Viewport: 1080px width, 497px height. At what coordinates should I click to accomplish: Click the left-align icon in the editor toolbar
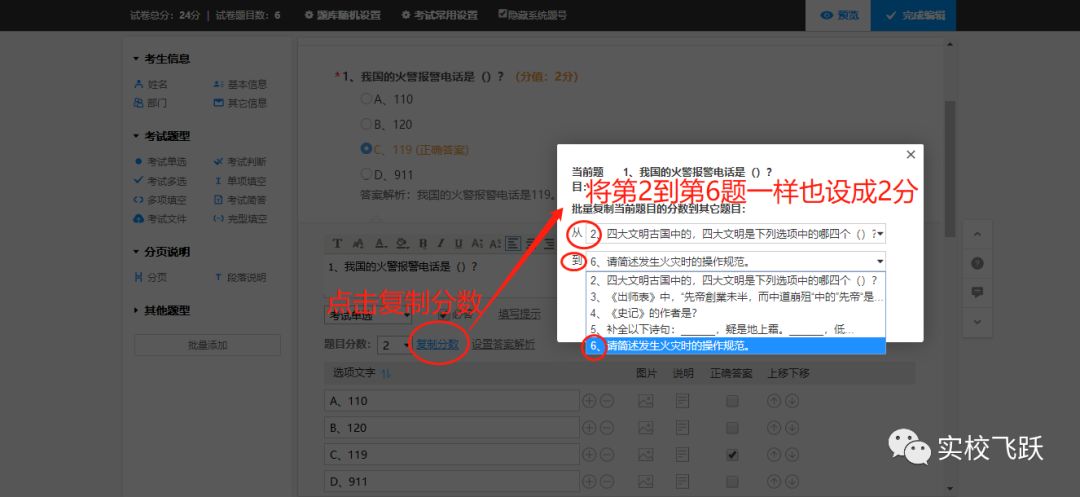coord(512,243)
